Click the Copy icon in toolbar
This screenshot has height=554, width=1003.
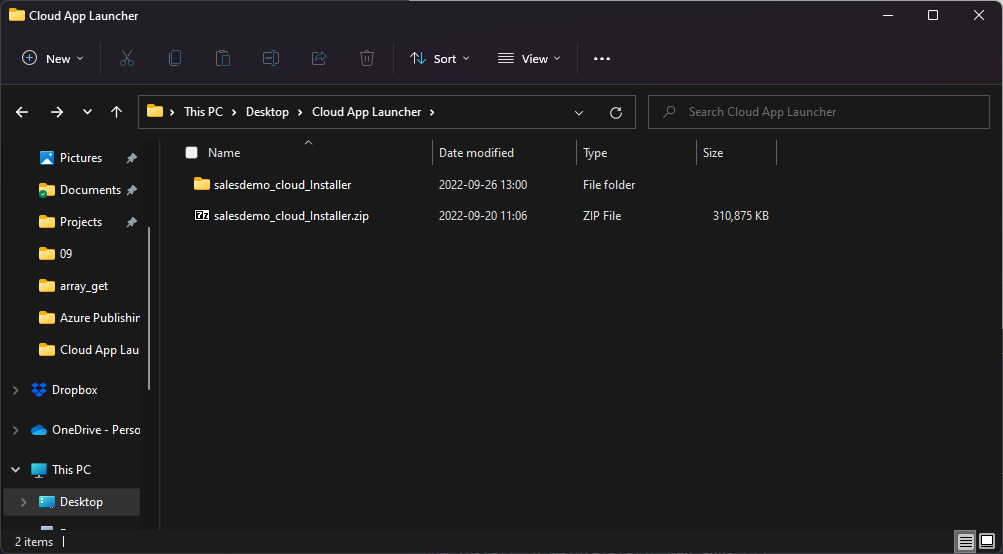175,58
